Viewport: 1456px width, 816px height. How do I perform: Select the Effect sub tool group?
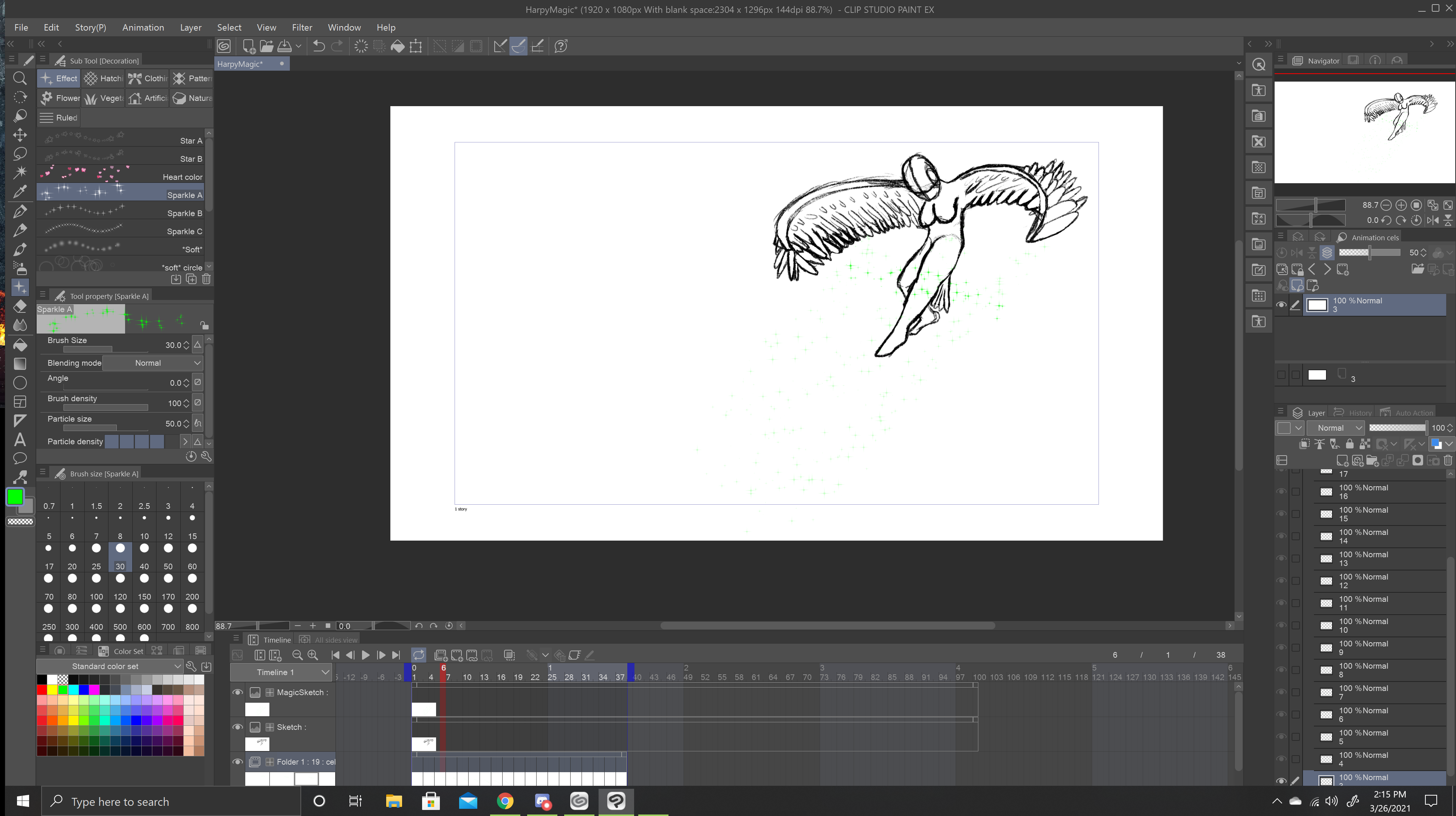(58, 79)
